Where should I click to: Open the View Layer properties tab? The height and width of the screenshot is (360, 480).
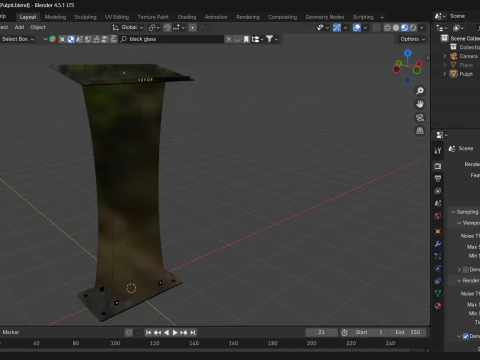click(438, 191)
